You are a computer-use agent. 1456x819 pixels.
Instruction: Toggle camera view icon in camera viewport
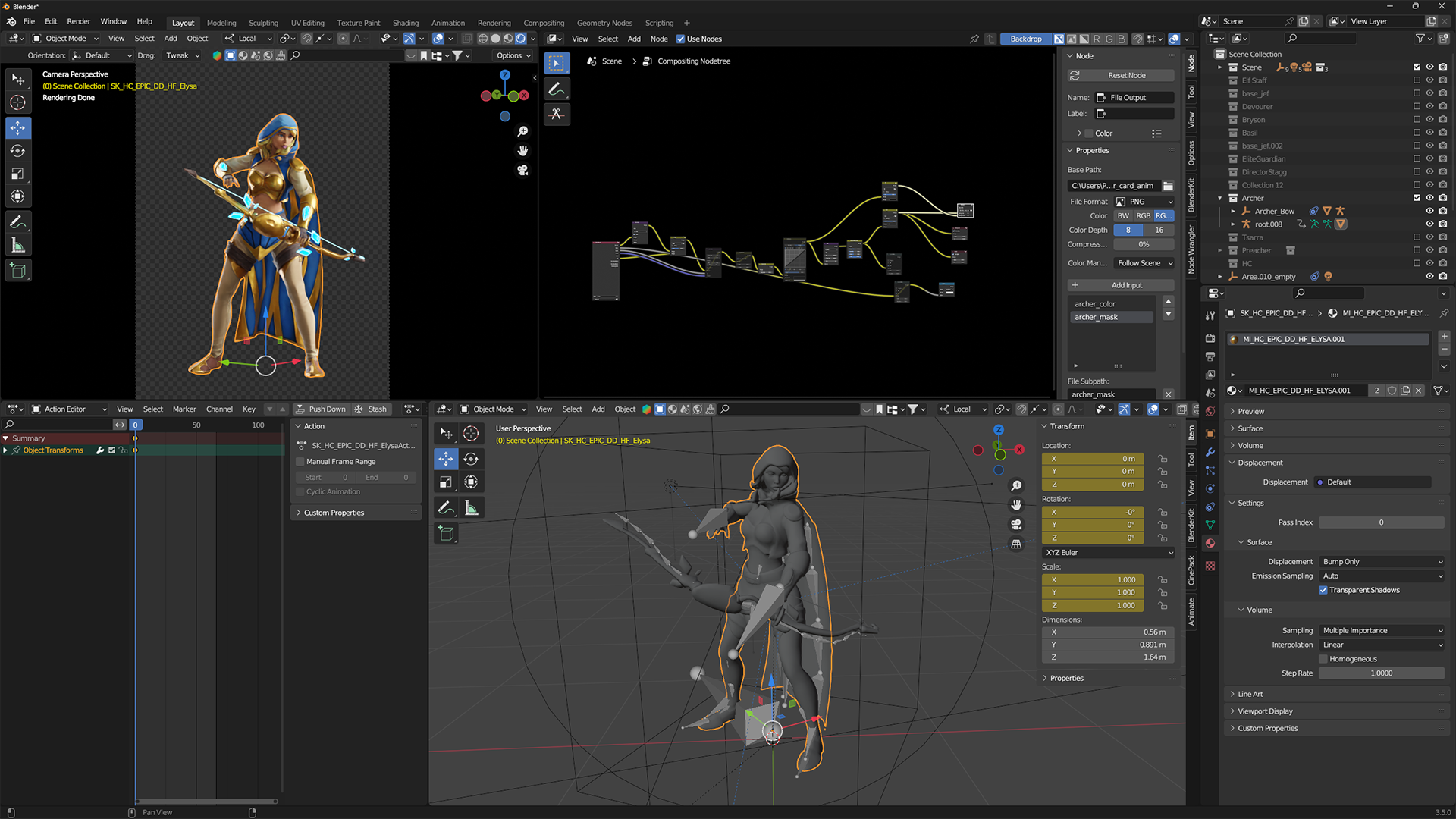[522, 170]
